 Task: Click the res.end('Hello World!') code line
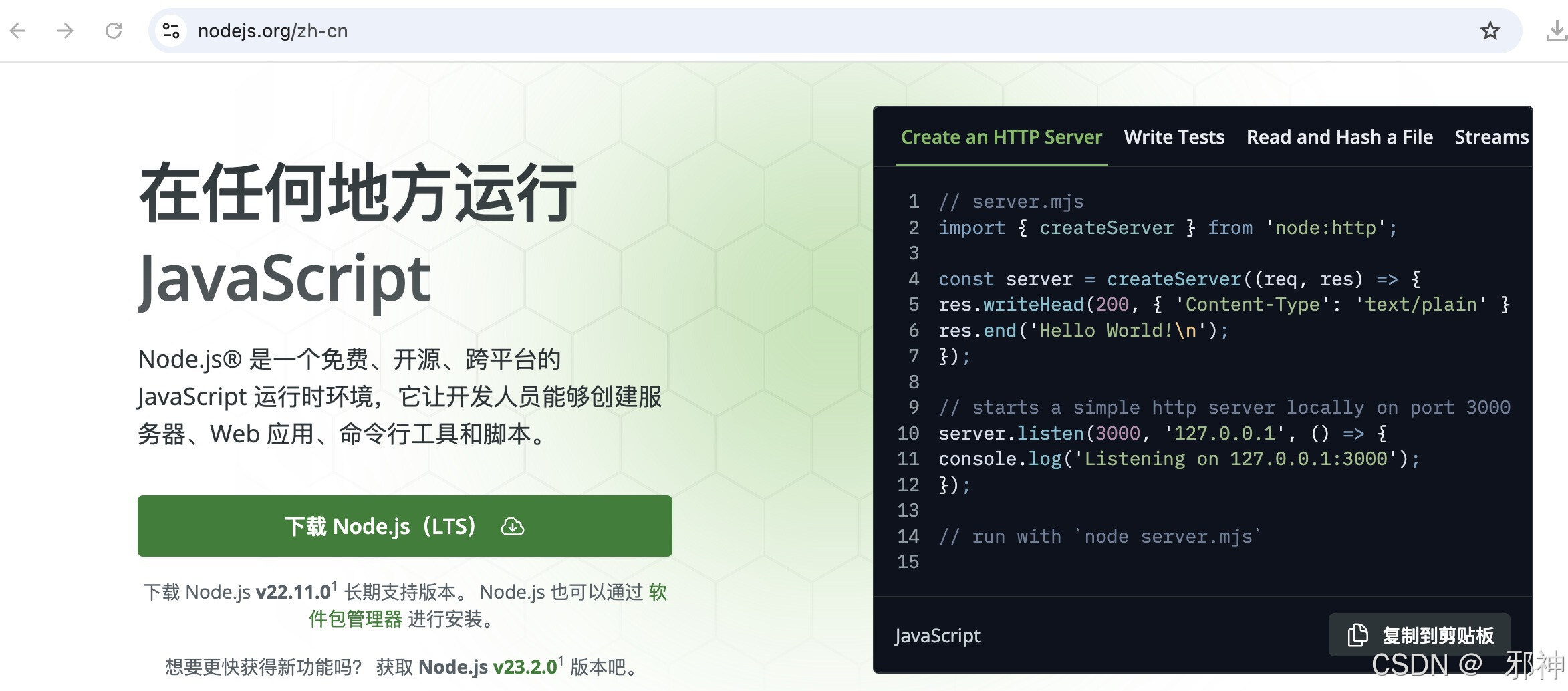click(1083, 331)
